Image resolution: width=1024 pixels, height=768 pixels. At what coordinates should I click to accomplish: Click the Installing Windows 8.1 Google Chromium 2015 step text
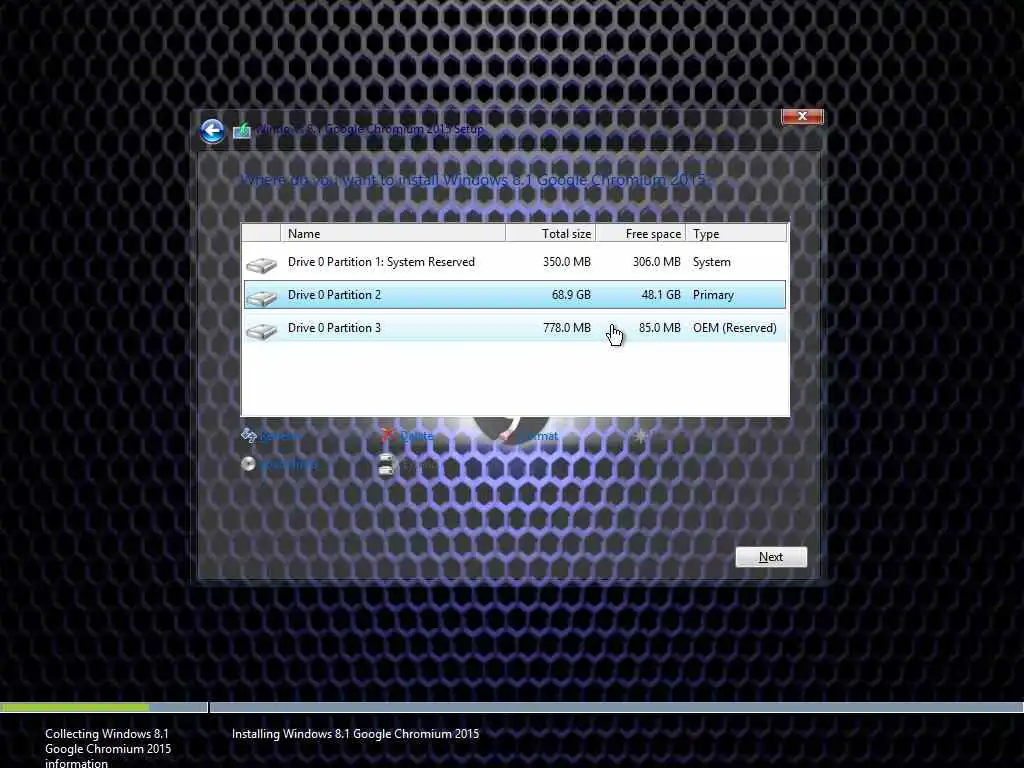(x=355, y=734)
